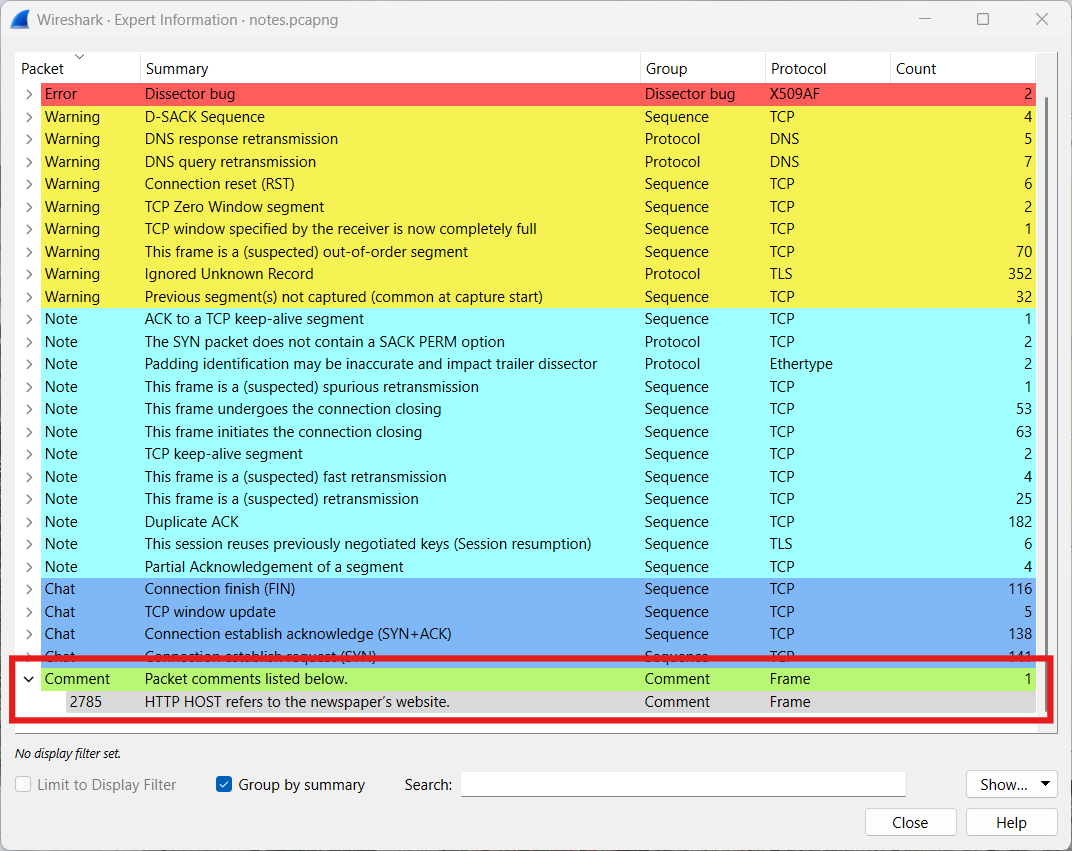Expand the Duplicate ACK note row
Viewport: 1072px width, 851px height.
point(29,522)
